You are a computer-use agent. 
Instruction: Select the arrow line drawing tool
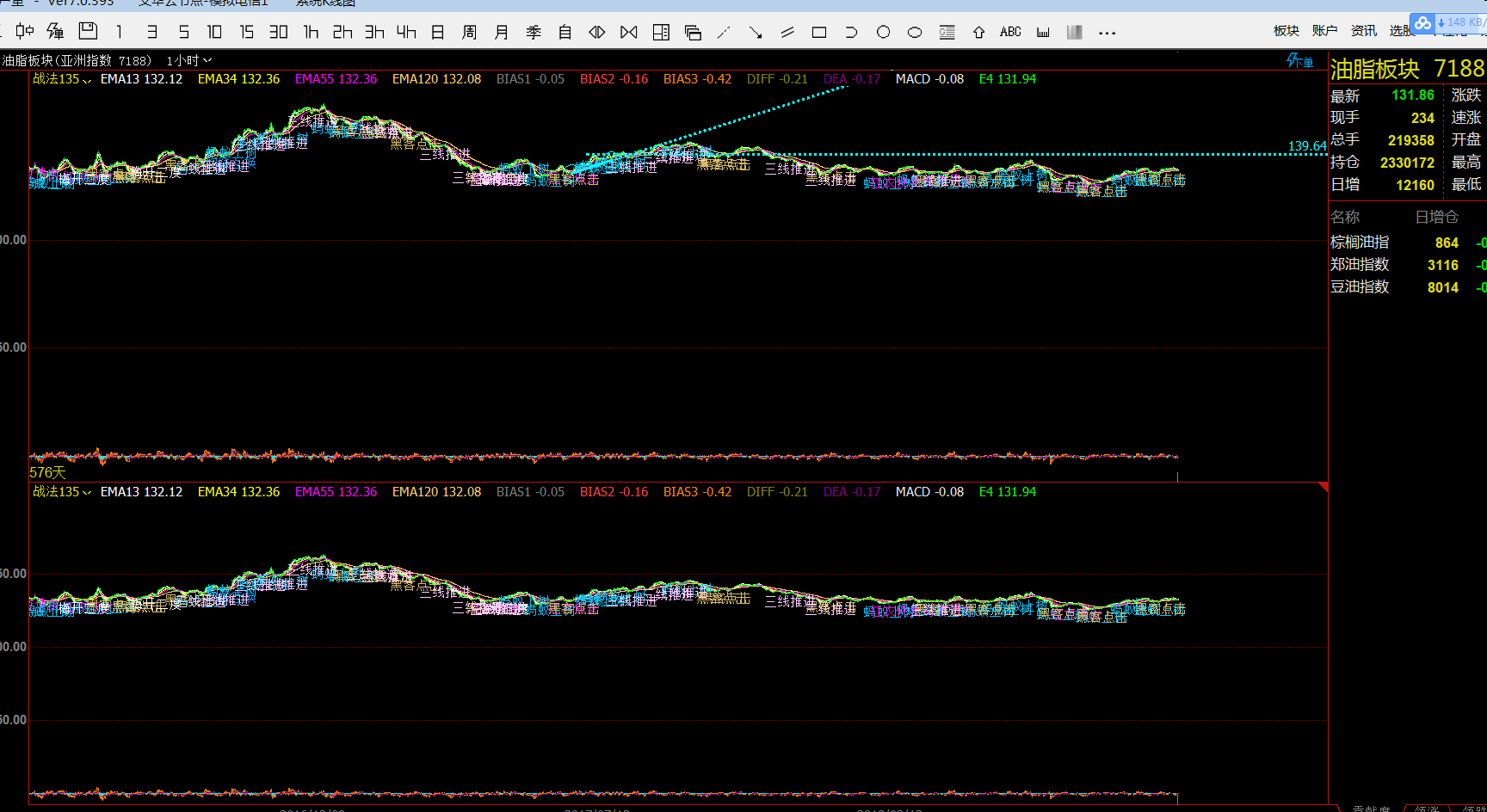pos(756,33)
